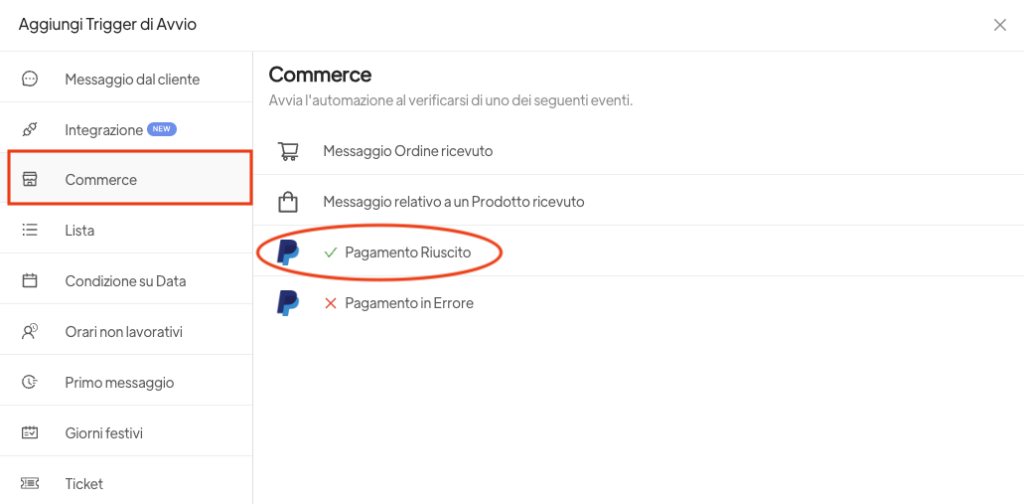Click the Primo messaggio clock icon

click(x=30, y=382)
